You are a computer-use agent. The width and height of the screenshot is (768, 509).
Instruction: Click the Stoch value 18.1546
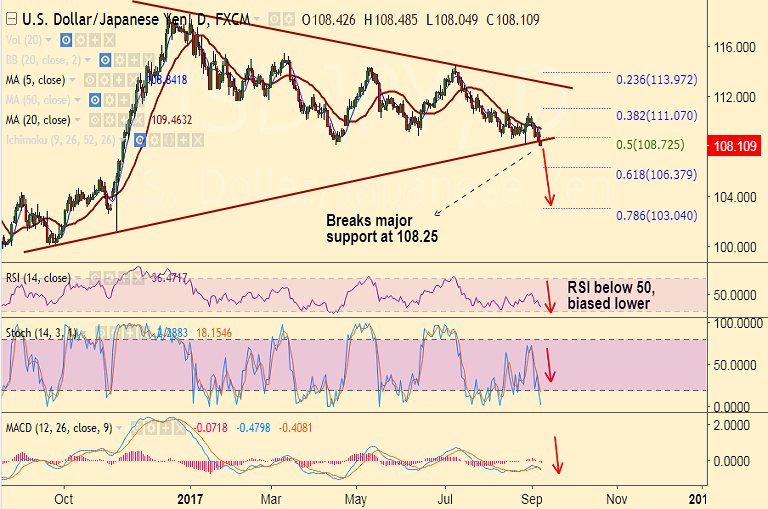pyautogui.click(x=214, y=333)
